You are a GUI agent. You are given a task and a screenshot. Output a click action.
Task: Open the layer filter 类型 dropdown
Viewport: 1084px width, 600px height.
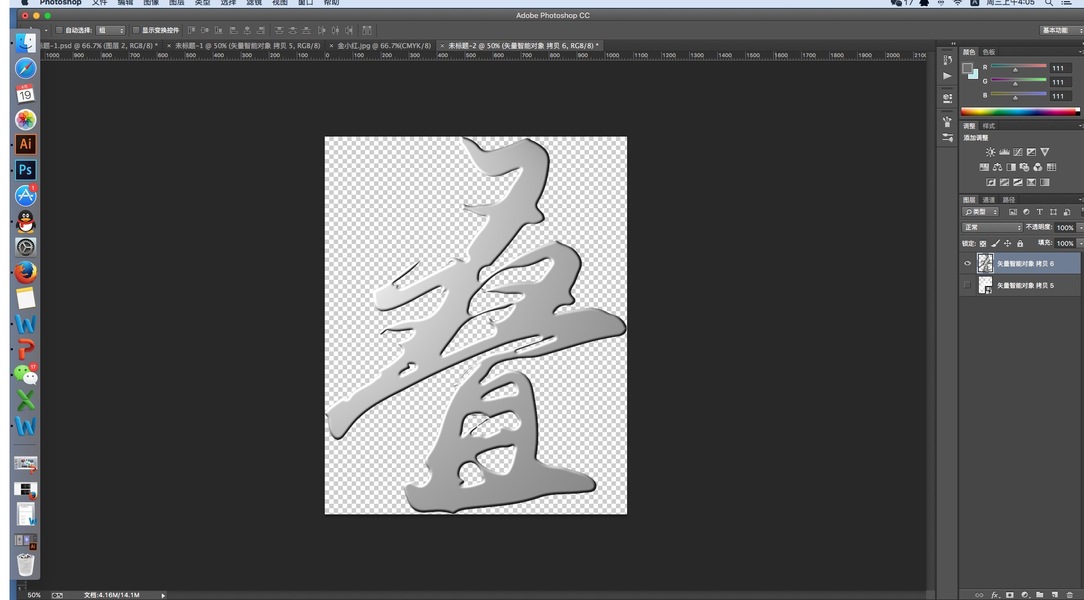click(x=981, y=212)
